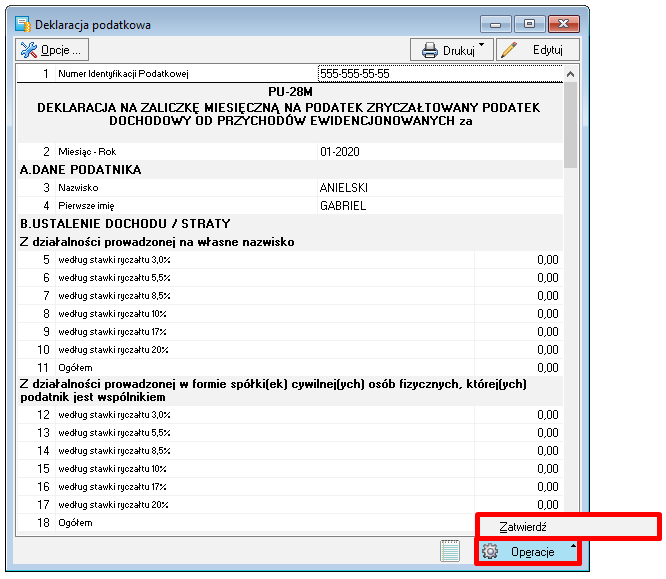Select row 15 ryczałtu 10% value
Image resolution: width=666 pixels, height=579 pixels.
point(519,469)
